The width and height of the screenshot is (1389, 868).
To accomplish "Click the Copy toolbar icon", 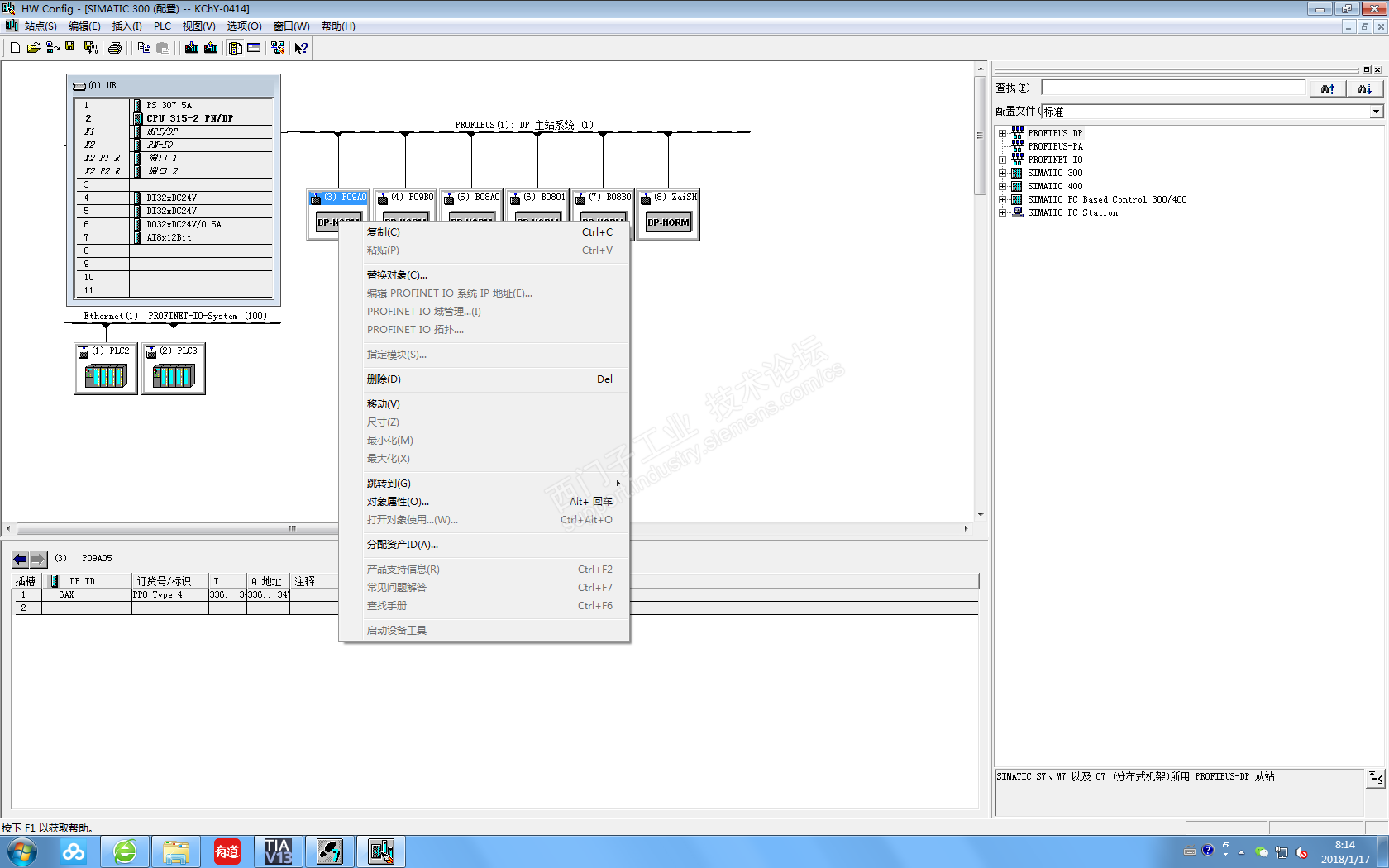I will (x=144, y=48).
